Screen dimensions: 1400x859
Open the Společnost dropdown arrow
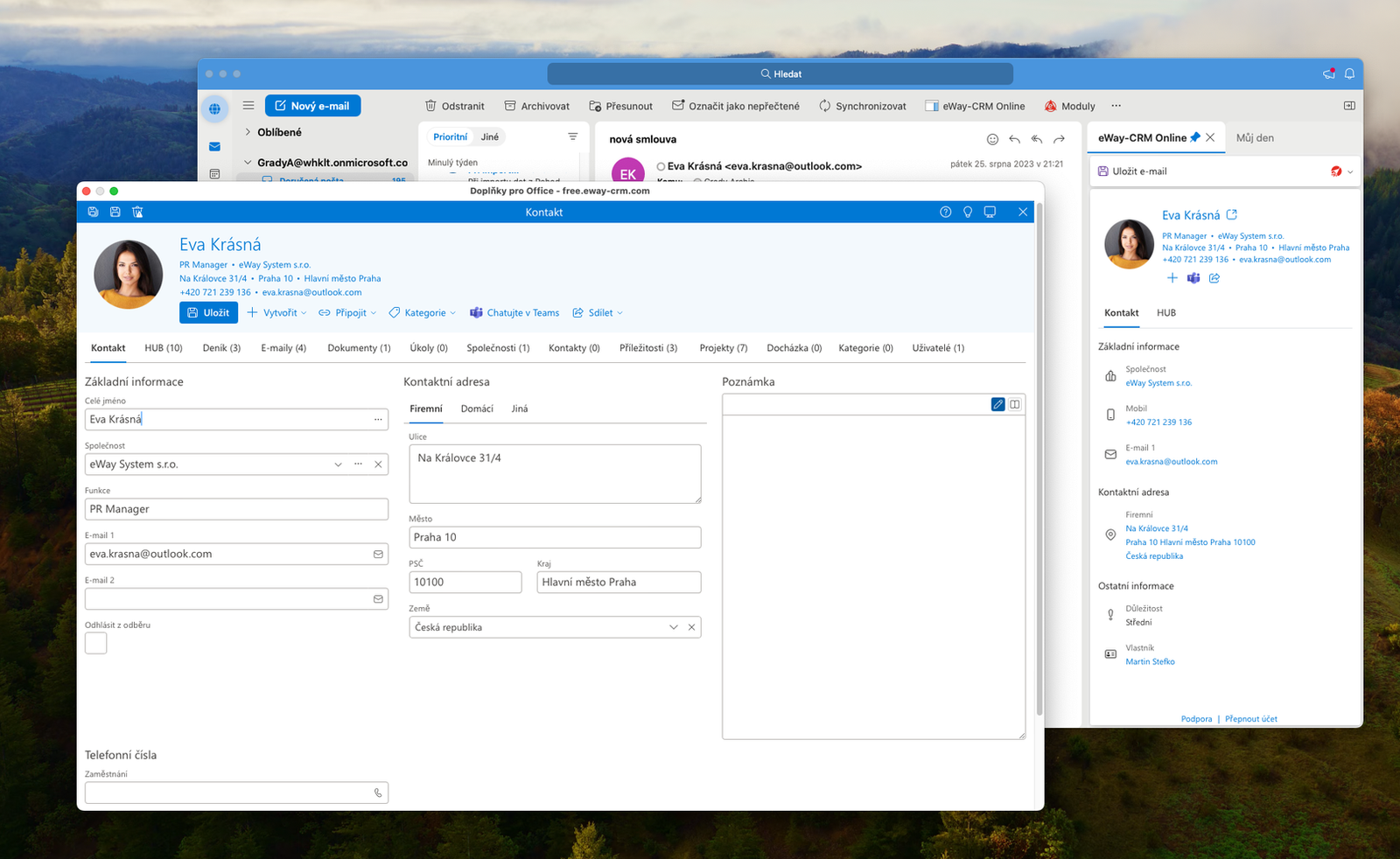[x=338, y=464]
